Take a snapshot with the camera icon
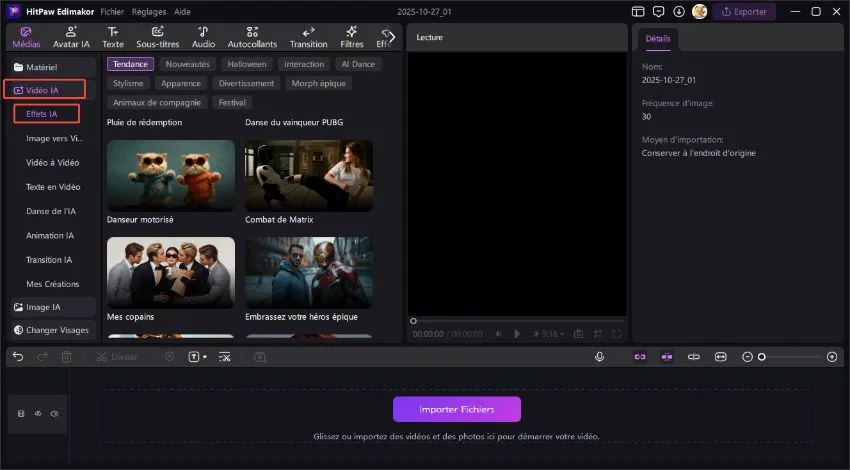Image resolution: width=850 pixels, height=470 pixels. 579,333
